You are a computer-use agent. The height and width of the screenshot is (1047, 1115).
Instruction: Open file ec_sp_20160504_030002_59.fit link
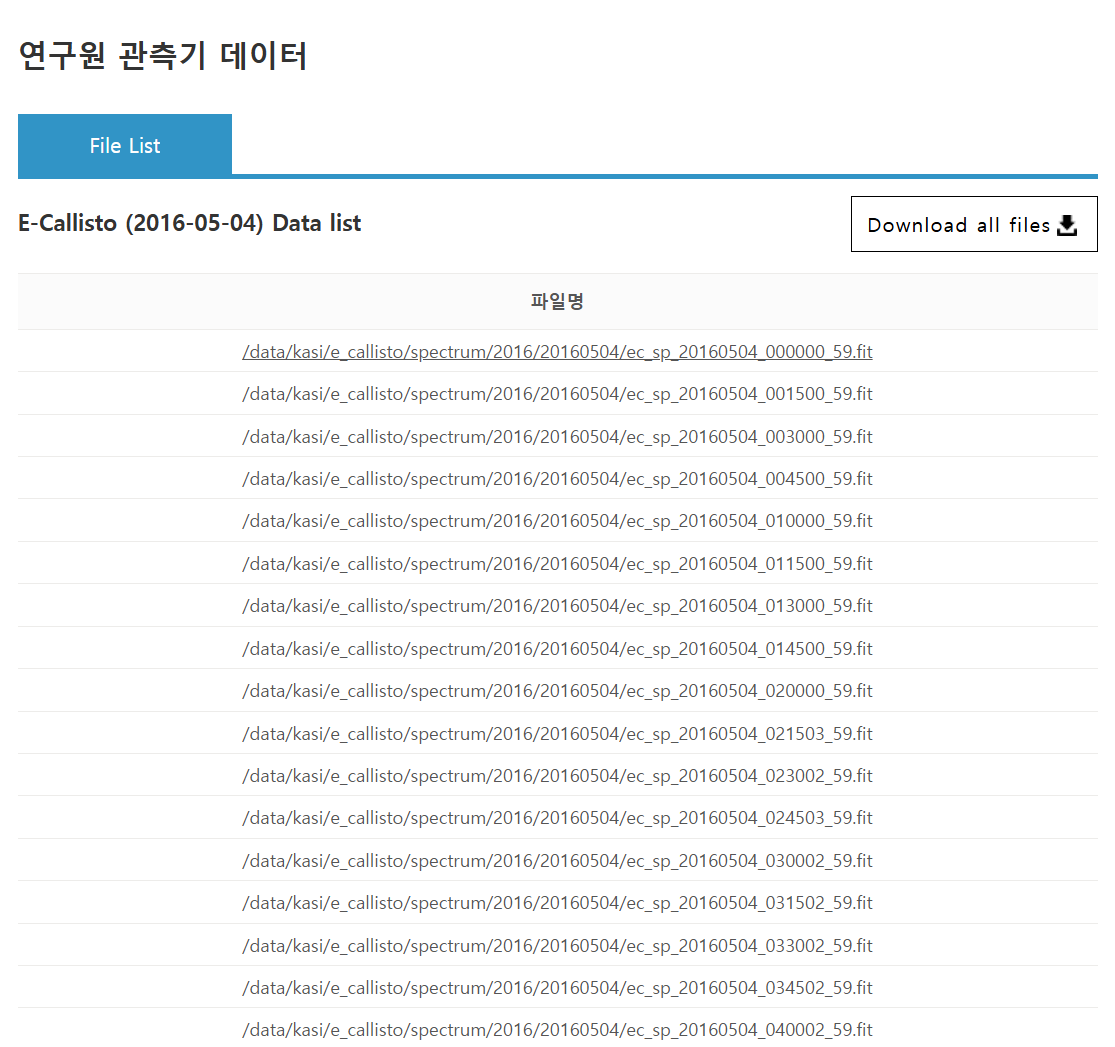click(557, 861)
